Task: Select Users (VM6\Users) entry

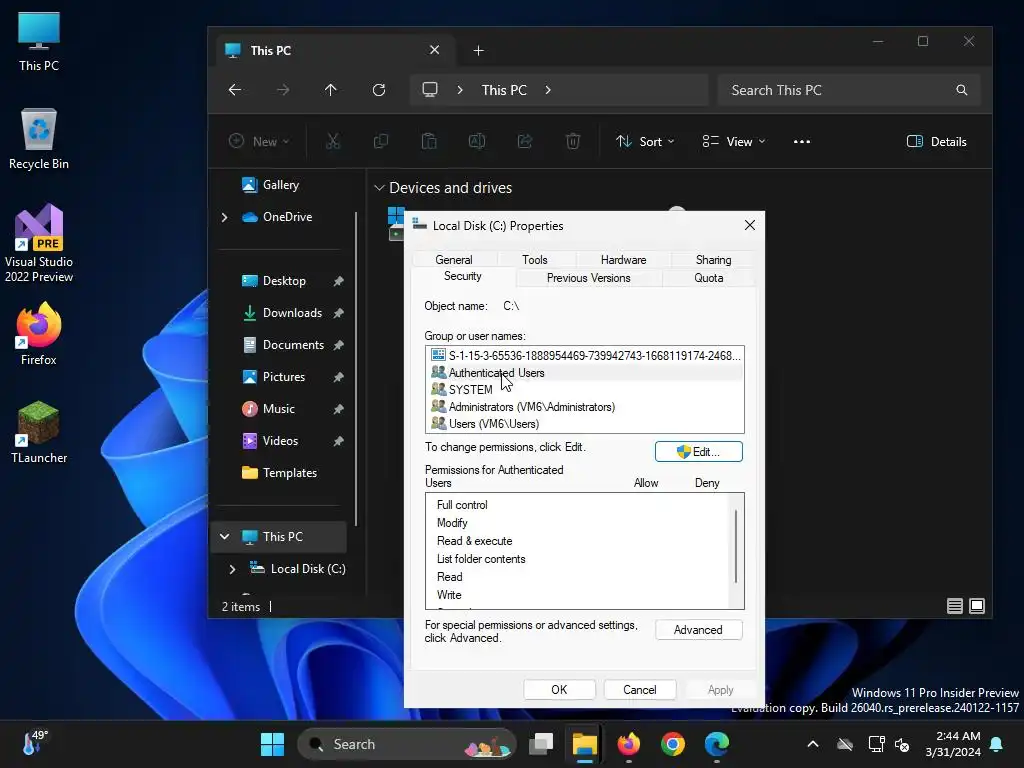Action: point(584,423)
